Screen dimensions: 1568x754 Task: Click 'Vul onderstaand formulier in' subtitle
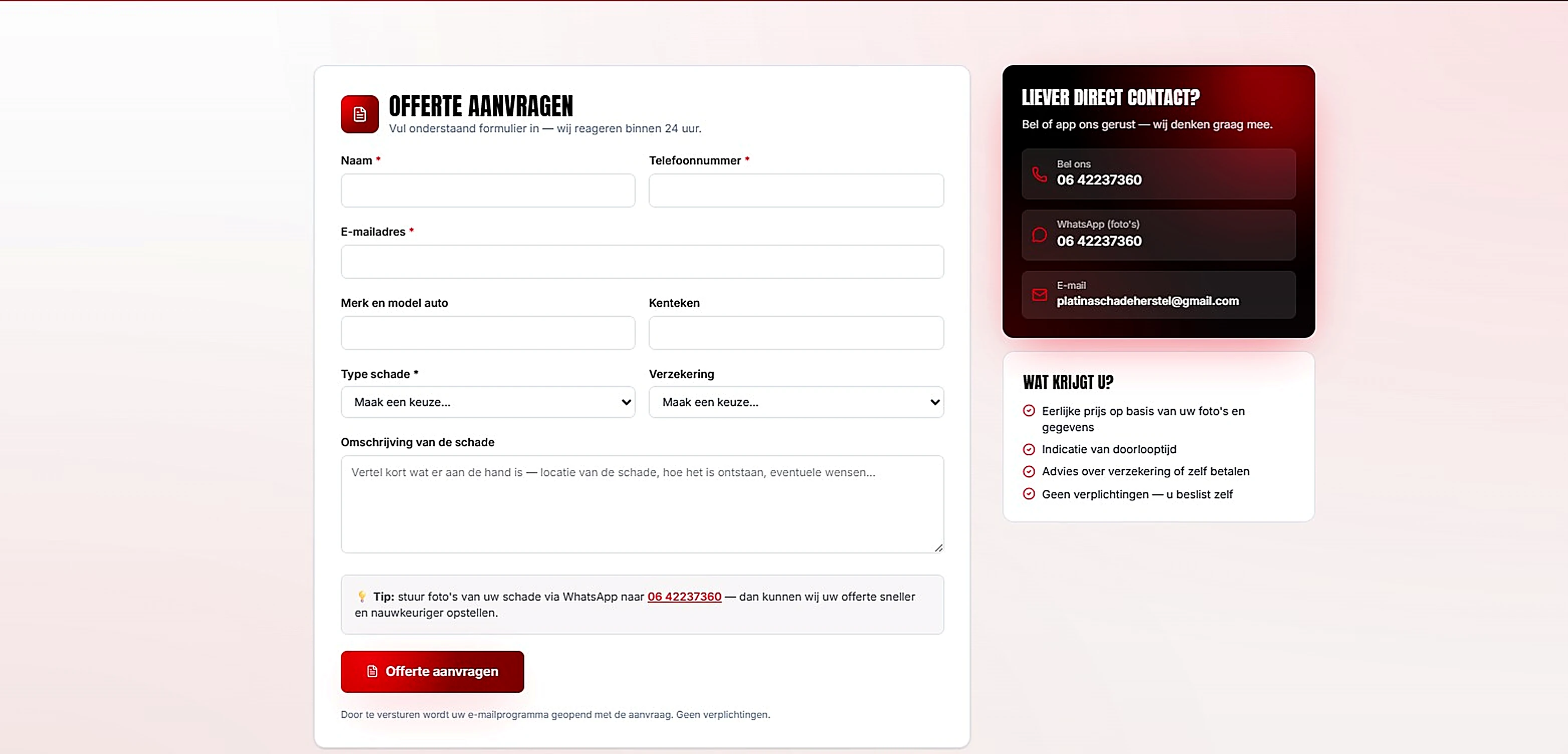coord(545,128)
